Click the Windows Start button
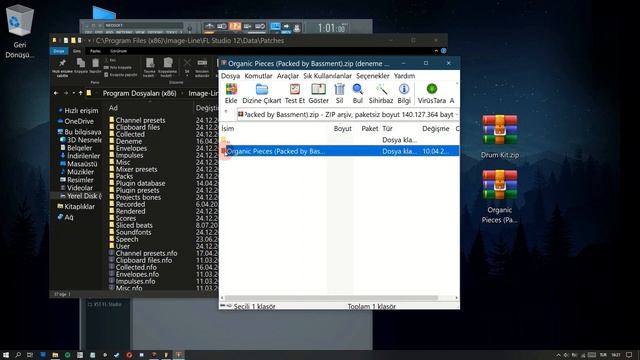The height and width of the screenshot is (360, 640). pos(6,355)
